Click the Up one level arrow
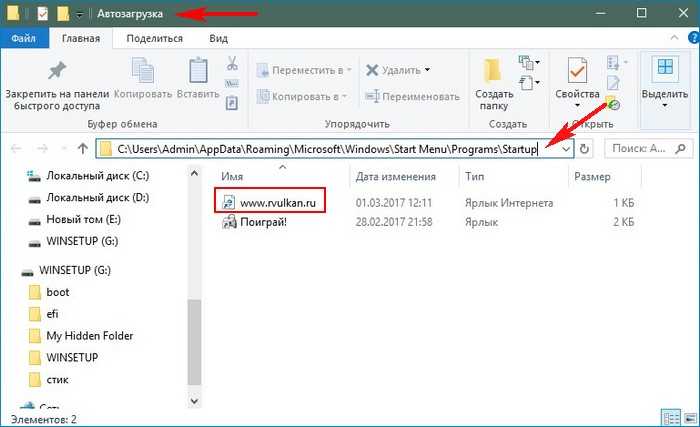This screenshot has width=700, height=427. [x=83, y=149]
